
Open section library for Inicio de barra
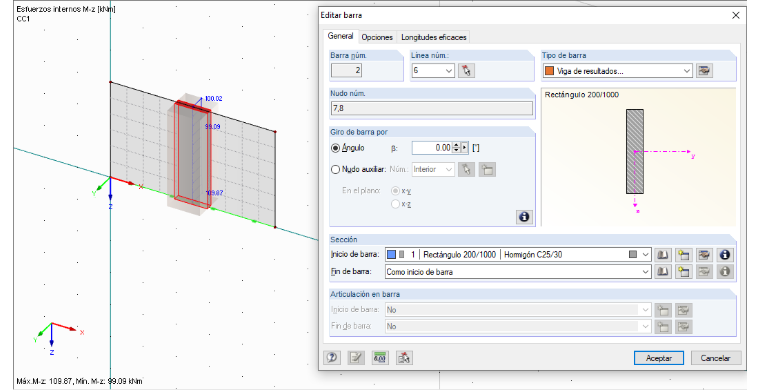pyautogui.click(x=663, y=255)
